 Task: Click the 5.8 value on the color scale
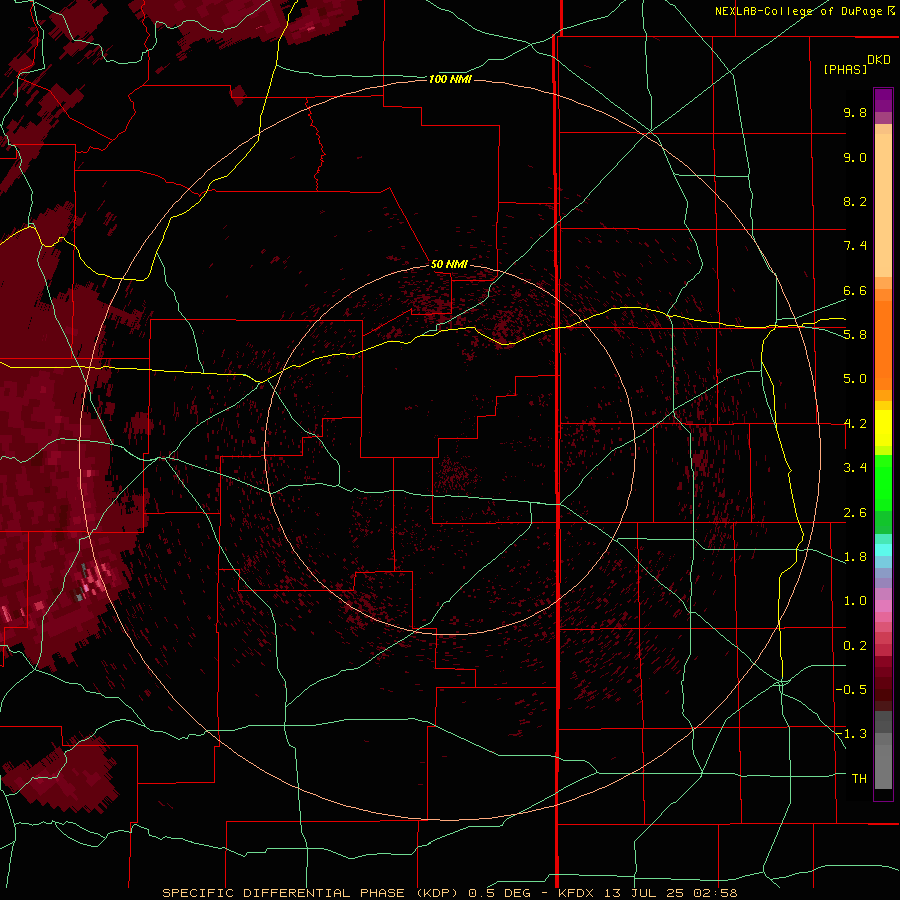click(855, 334)
